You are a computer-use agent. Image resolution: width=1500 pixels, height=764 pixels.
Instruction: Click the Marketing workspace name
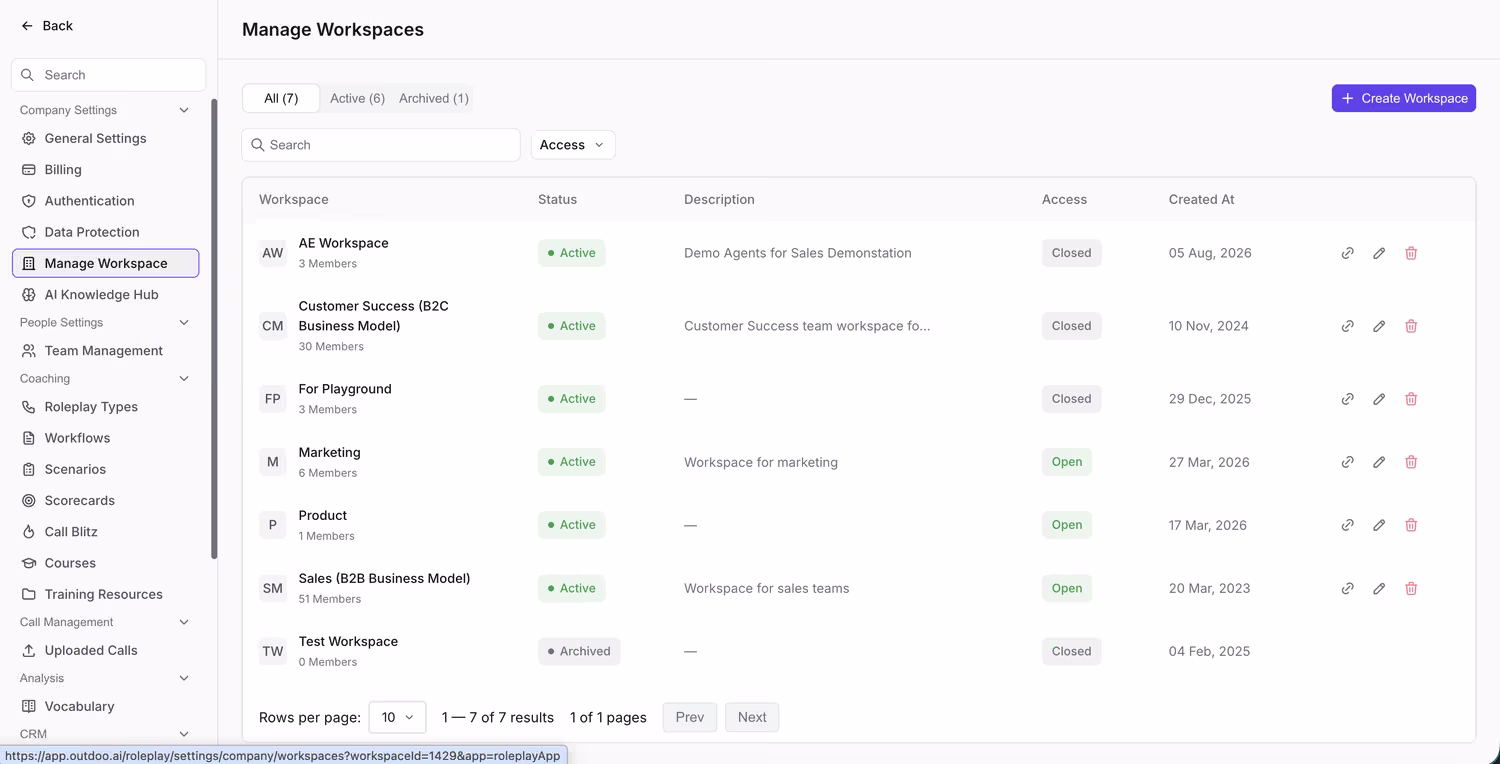click(x=329, y=453)
